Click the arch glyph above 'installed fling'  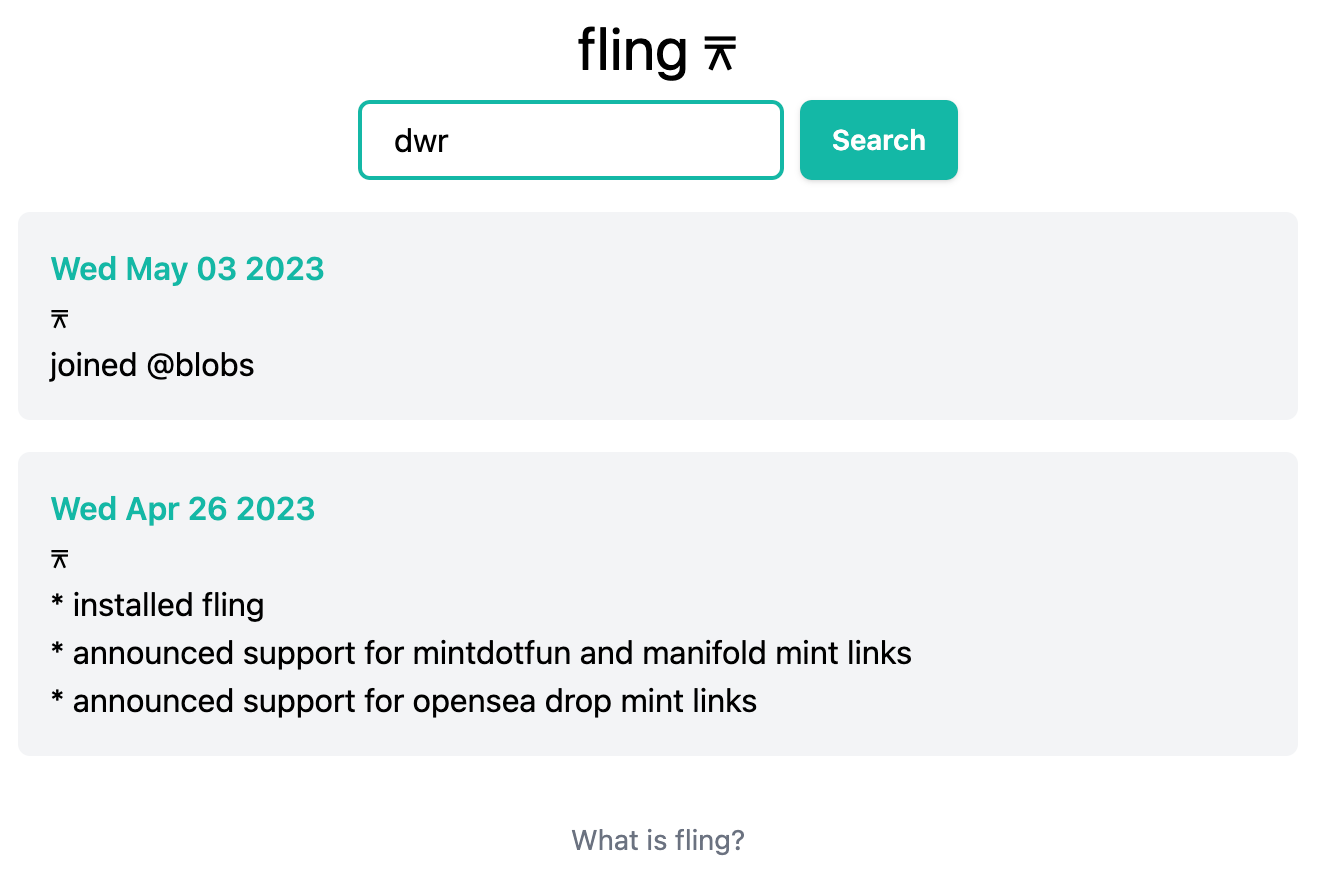click(x=60, y=557)
